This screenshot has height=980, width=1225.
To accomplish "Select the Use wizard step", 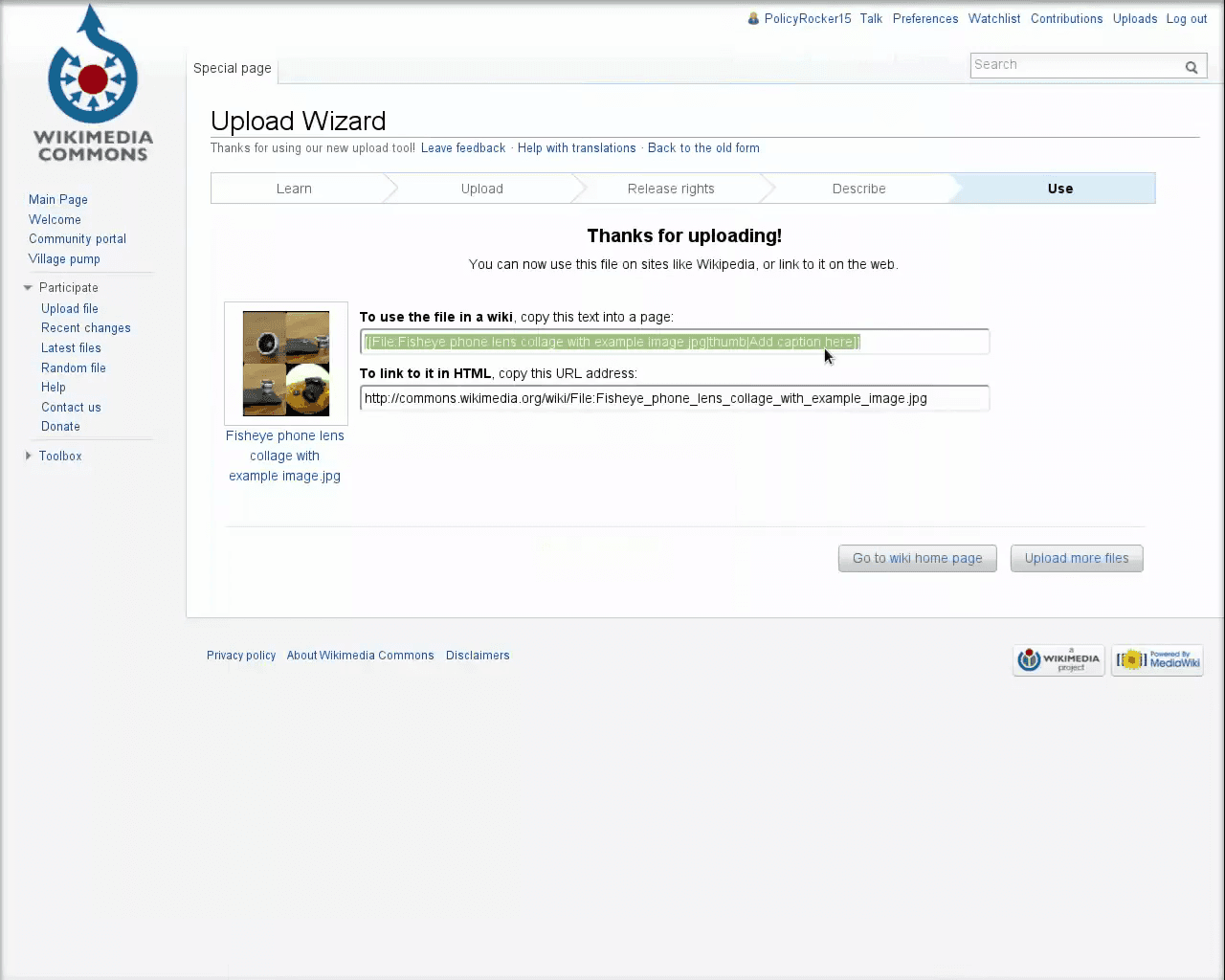I will point(1059,189).
